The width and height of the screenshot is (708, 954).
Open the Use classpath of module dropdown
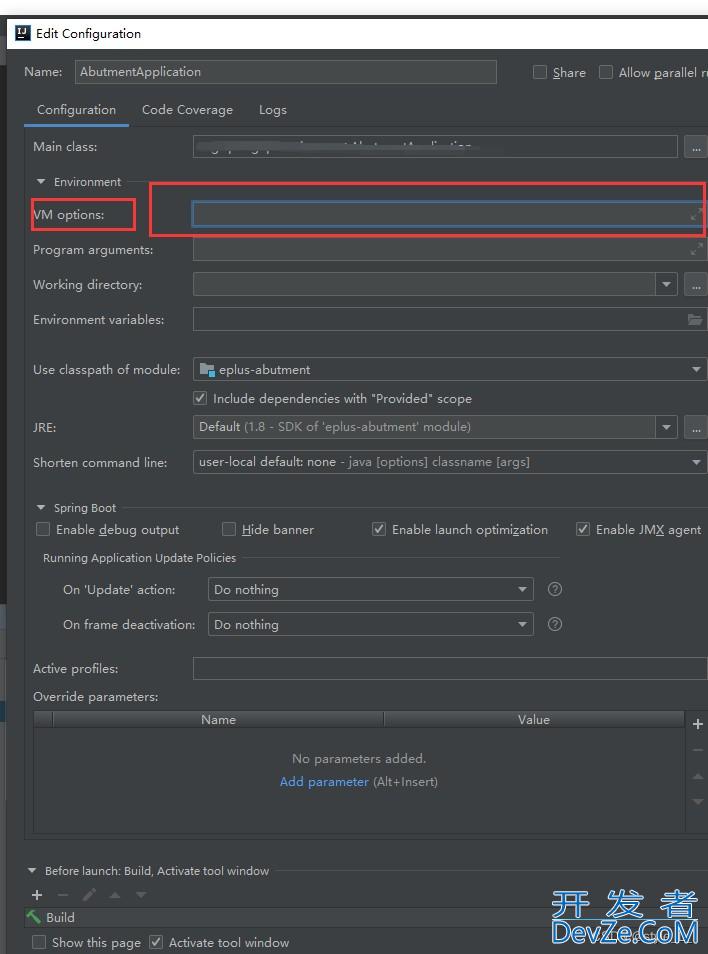pyautogui.click(x=450, y=369)
